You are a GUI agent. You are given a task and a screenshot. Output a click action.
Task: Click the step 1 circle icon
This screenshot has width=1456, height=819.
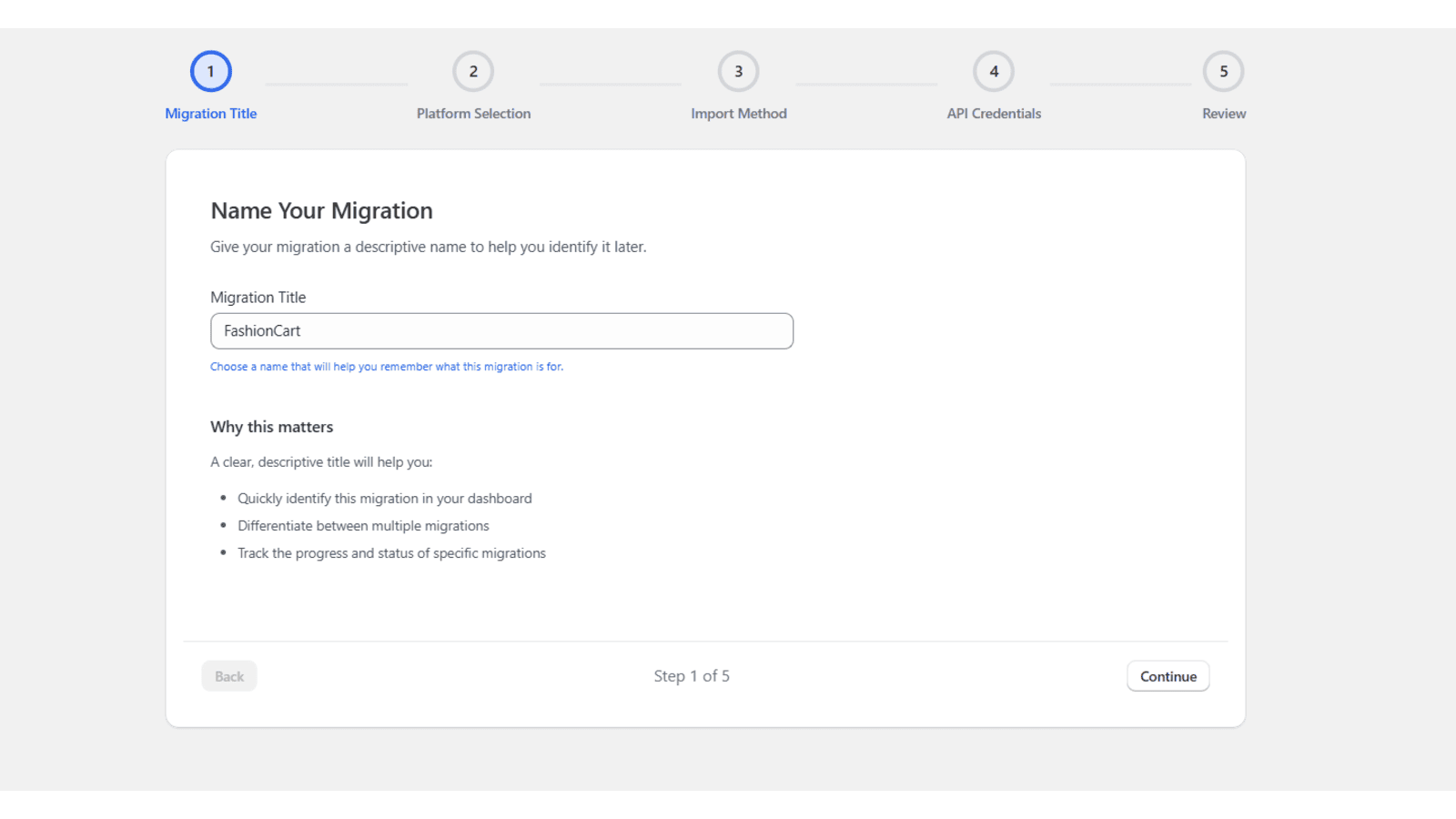pyautogui.click(x=210, y=71)
